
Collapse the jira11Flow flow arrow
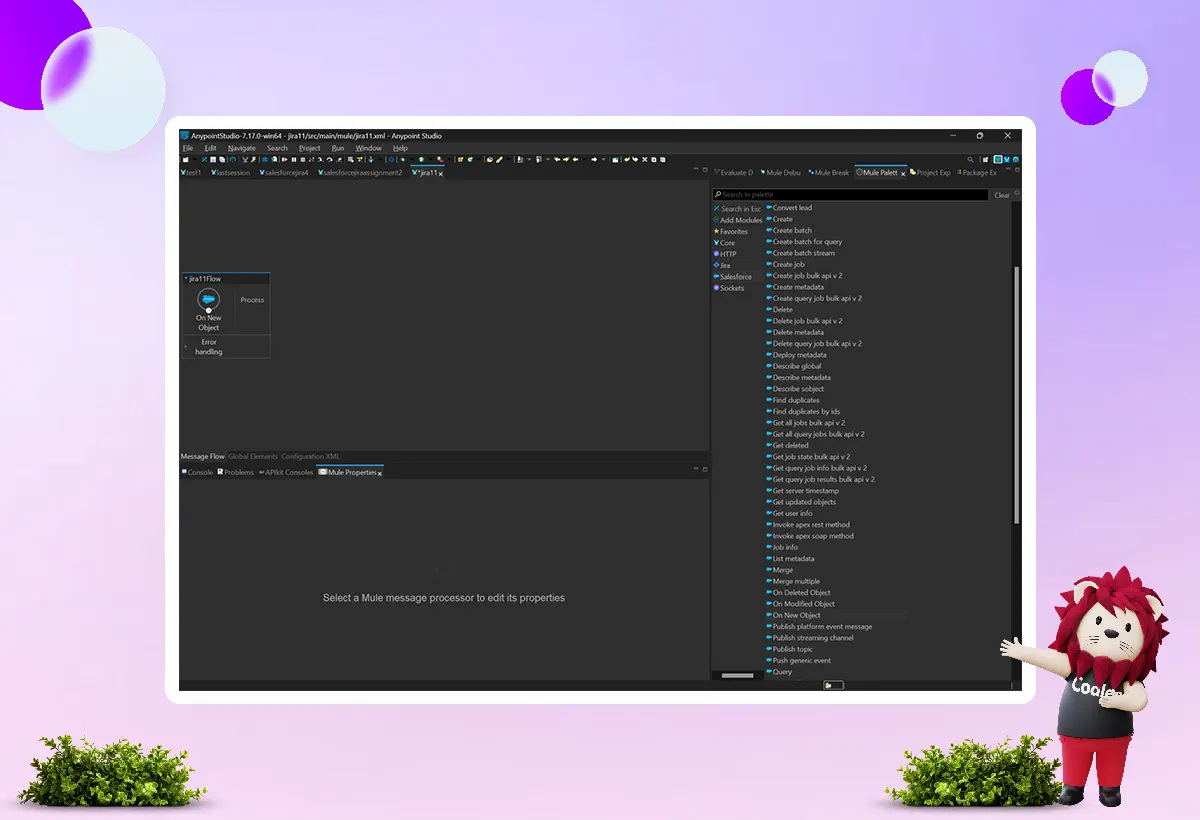(x=185, y=279)
